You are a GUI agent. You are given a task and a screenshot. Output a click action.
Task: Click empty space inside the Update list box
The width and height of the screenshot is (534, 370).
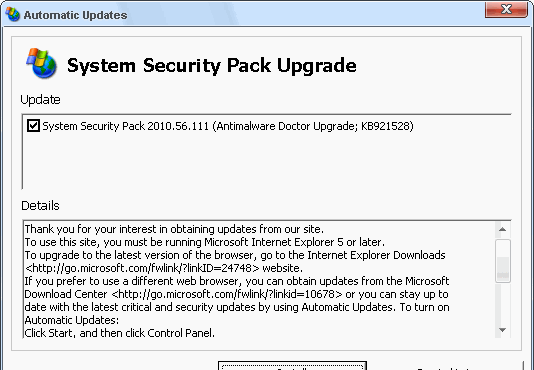click(266, 162)
